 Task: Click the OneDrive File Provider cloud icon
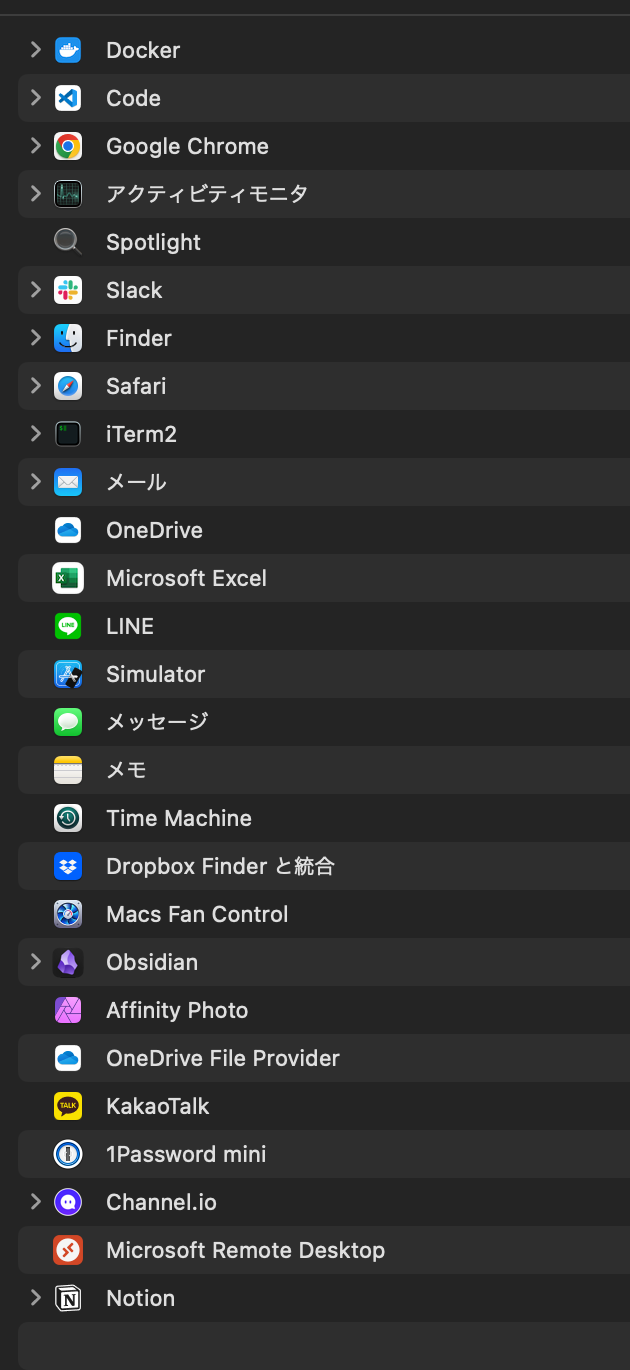(68, 1058)
